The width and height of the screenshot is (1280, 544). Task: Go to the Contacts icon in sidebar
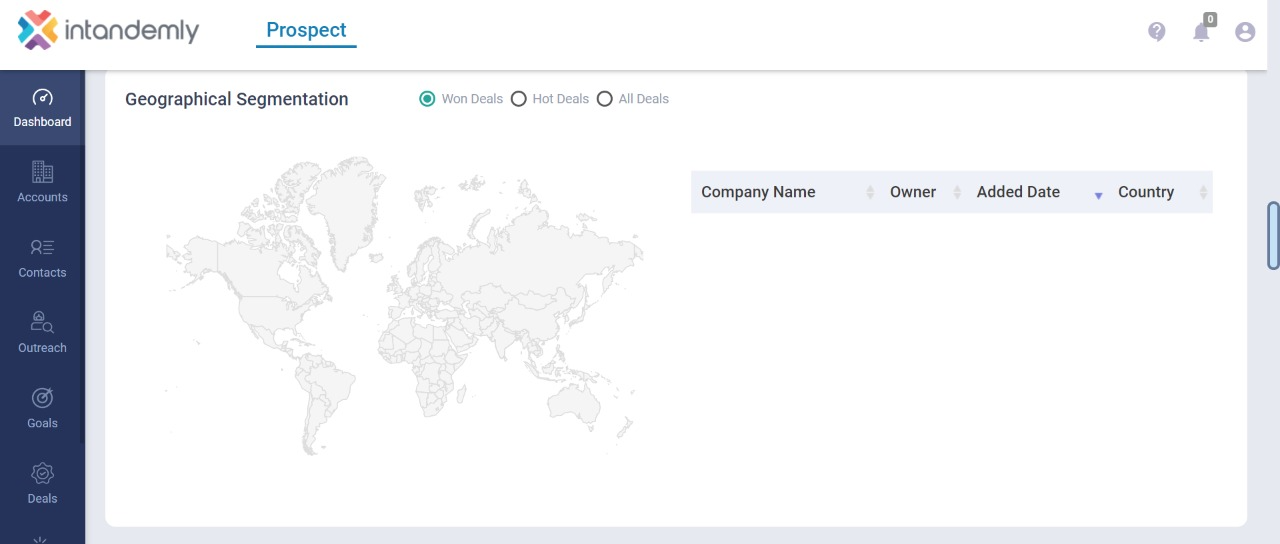(42, 247)
